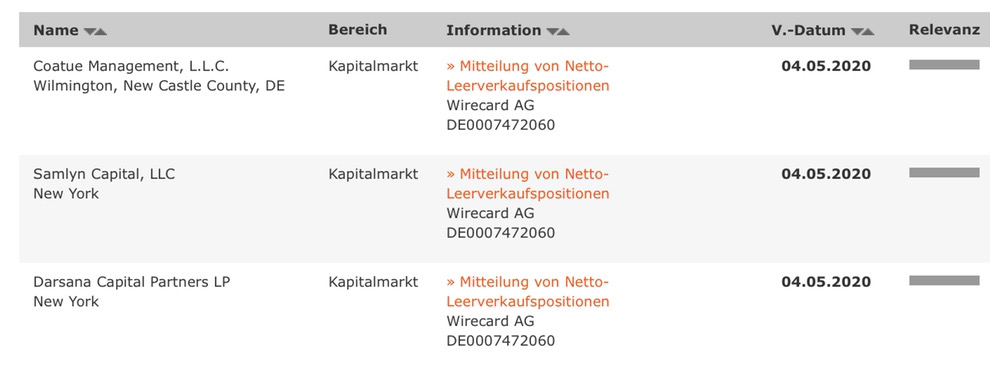The width and height of the screenshot is (990, 370).
Task: Sort V.-Datum column ascending with up arrow
Action: tap(868, 32)
